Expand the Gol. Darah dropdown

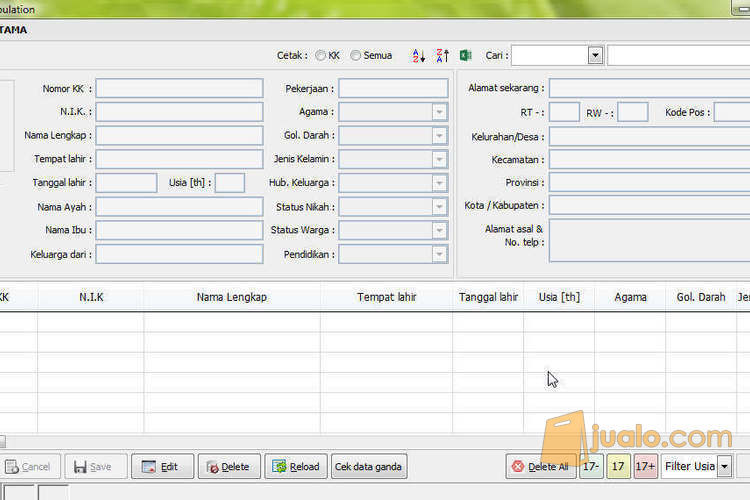pyautogui.click(x=439, y=135)
